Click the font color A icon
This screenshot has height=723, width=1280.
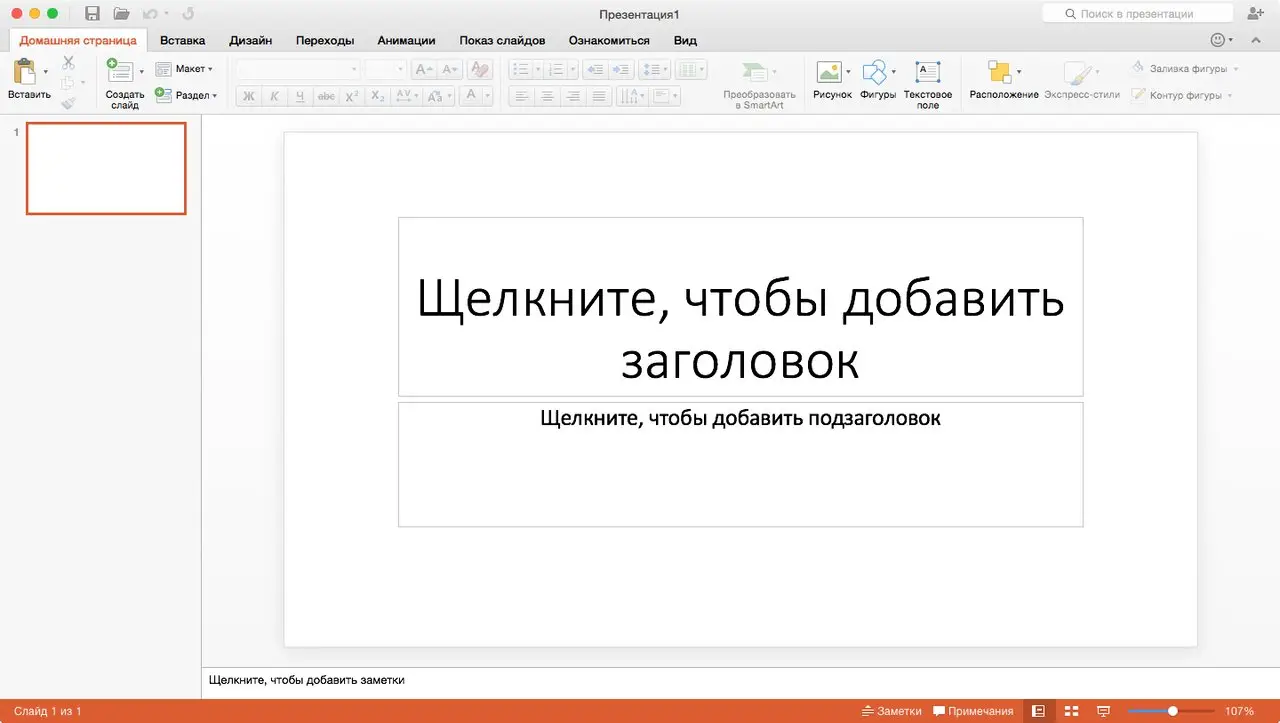pos(471,96)
